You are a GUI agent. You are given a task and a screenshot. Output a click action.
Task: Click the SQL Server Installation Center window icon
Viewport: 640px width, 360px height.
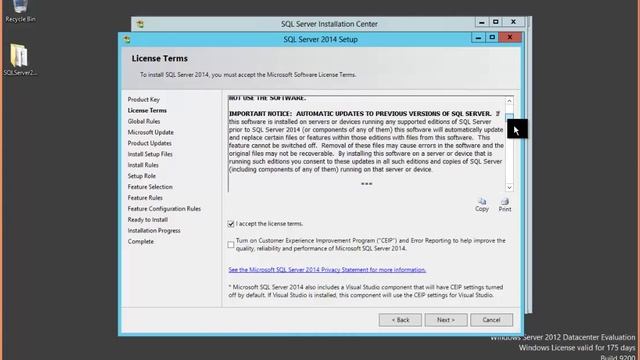point(140,24)
